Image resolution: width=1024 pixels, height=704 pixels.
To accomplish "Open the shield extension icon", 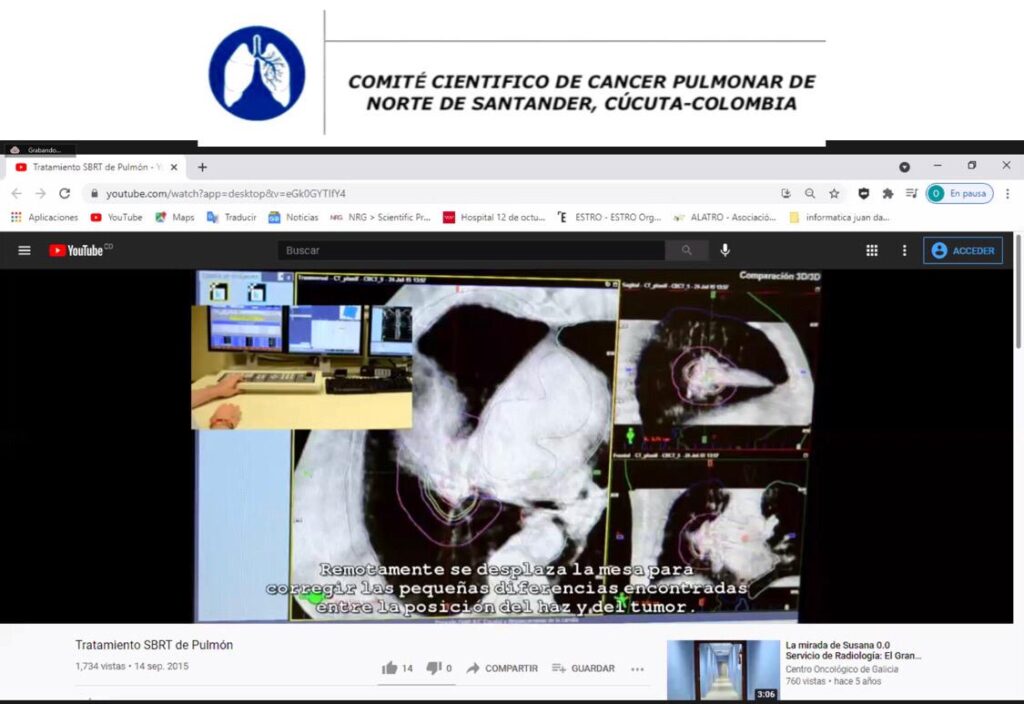I will click(x=863, y=193).
